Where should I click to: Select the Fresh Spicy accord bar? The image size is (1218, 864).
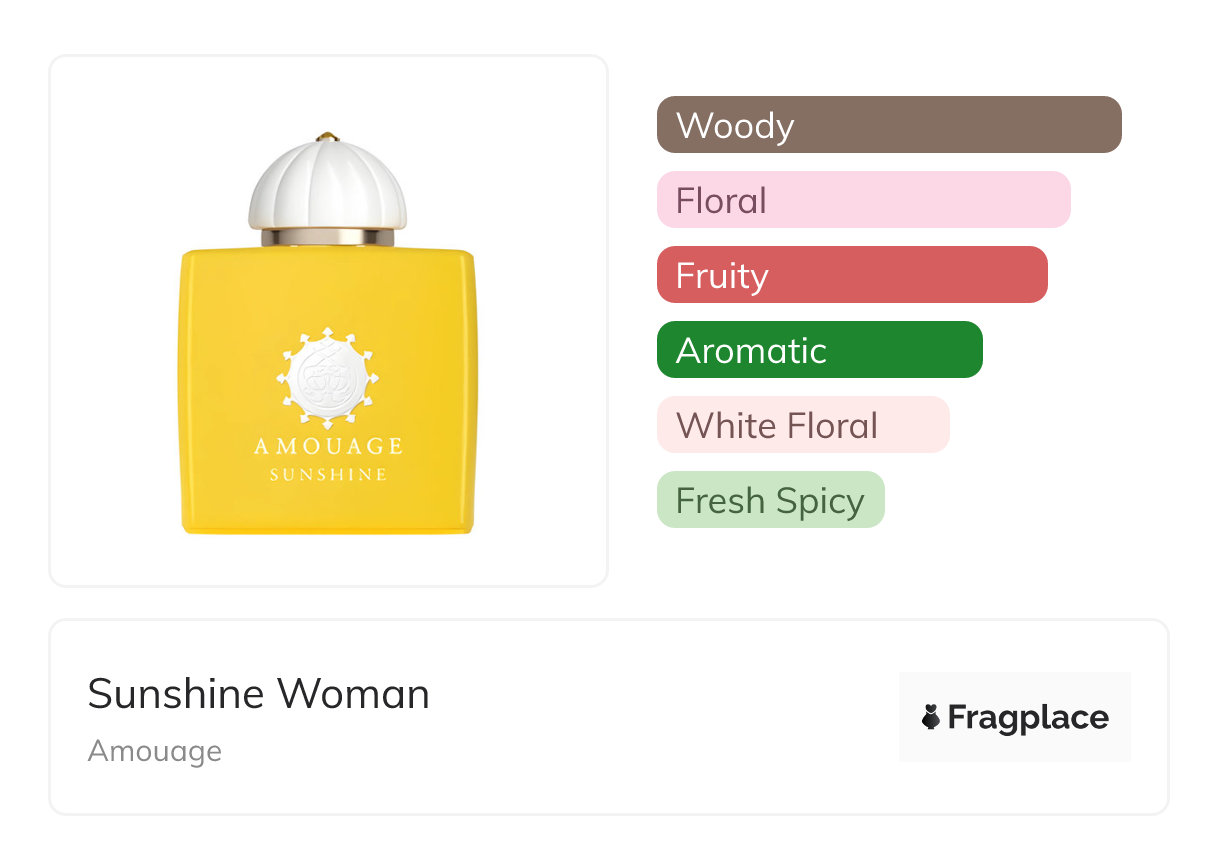pos(770,500)
